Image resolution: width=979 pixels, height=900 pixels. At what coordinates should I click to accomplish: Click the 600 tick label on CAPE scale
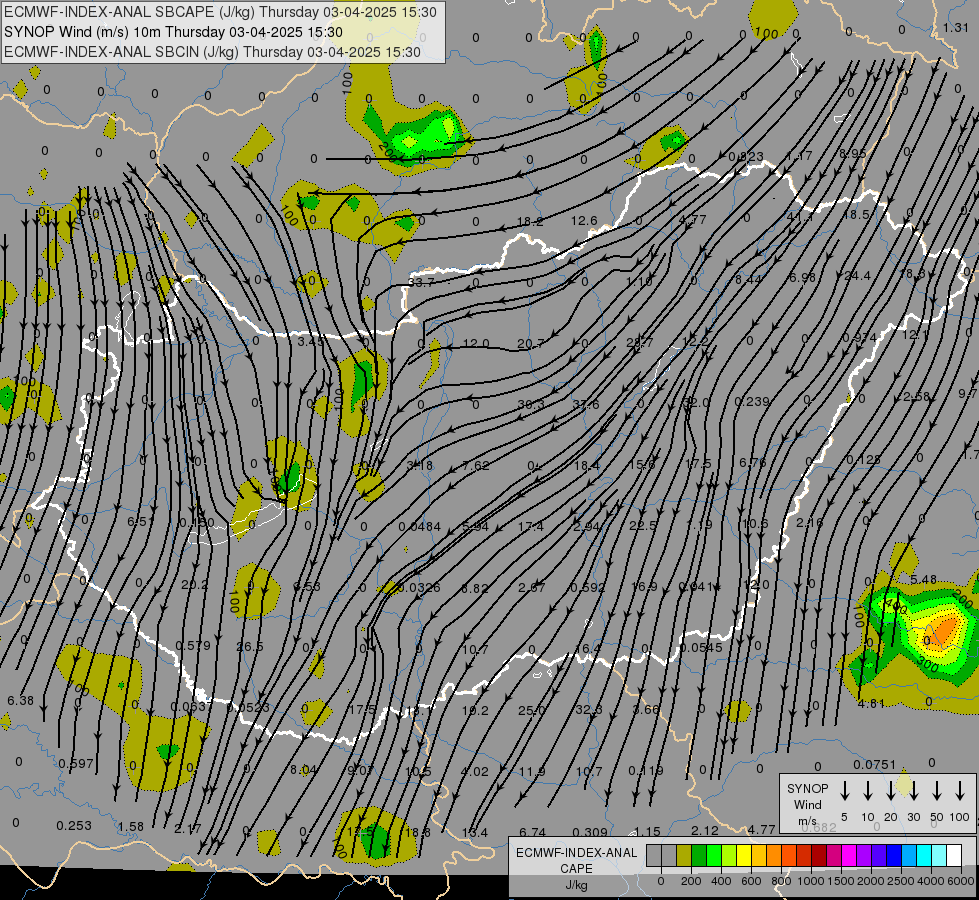[x=751, y=881]
